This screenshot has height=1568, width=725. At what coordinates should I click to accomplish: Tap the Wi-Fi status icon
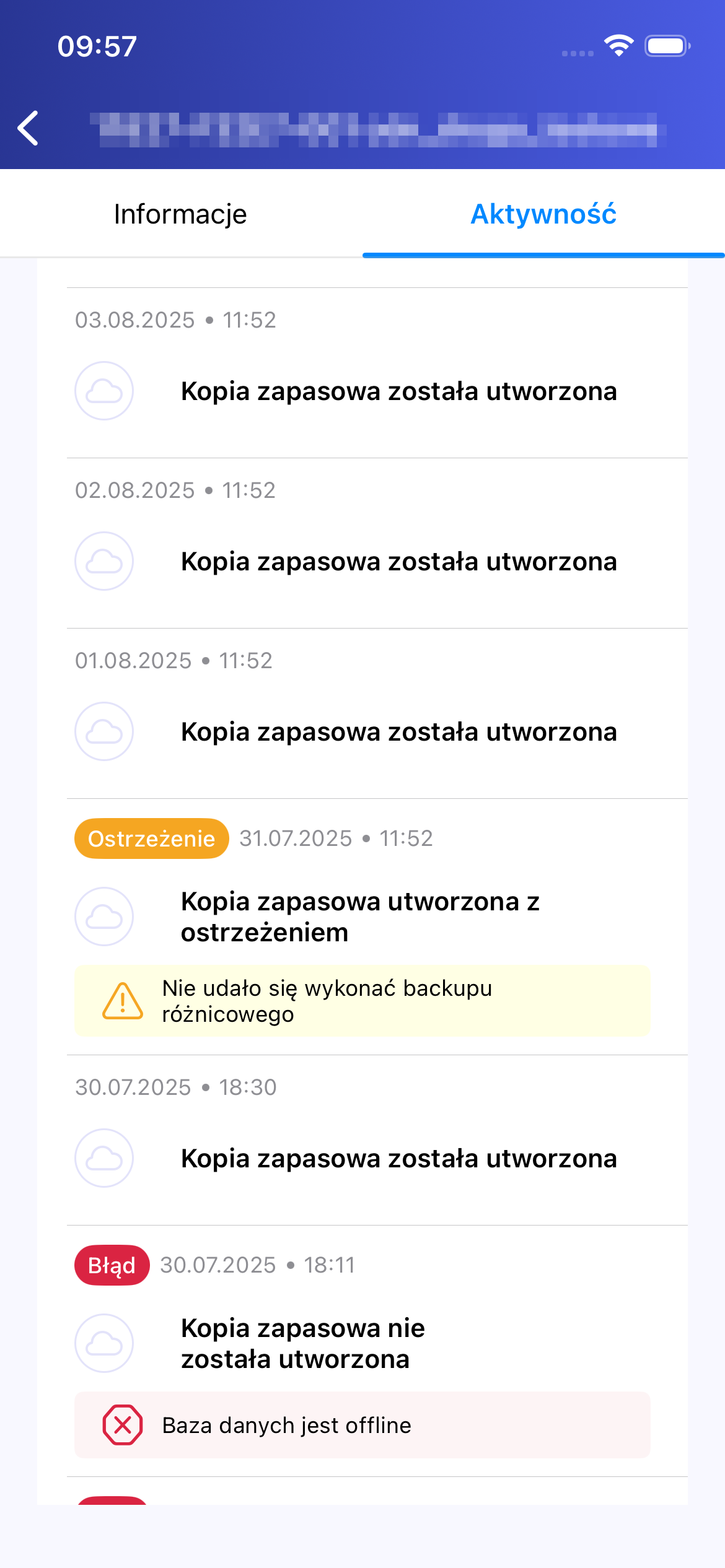pos(618,46)
